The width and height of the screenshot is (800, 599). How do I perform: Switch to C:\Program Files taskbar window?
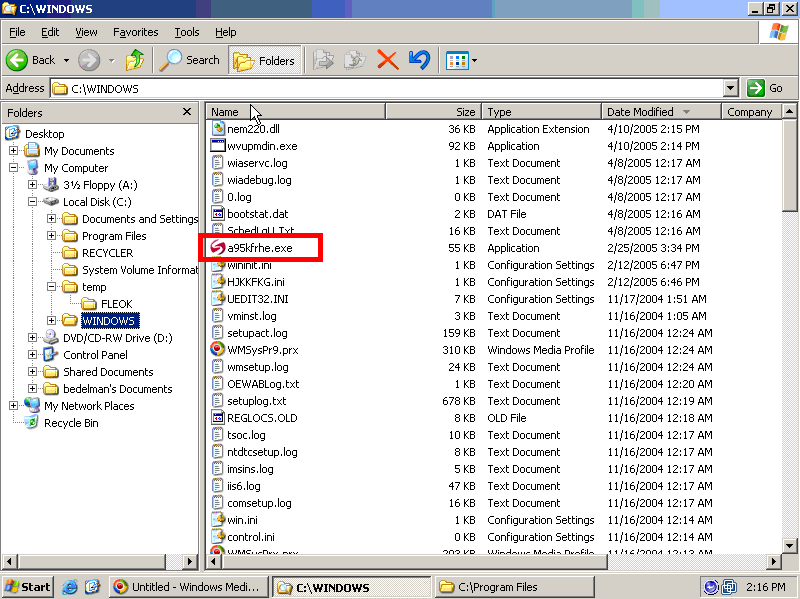[x=514, y=587]
